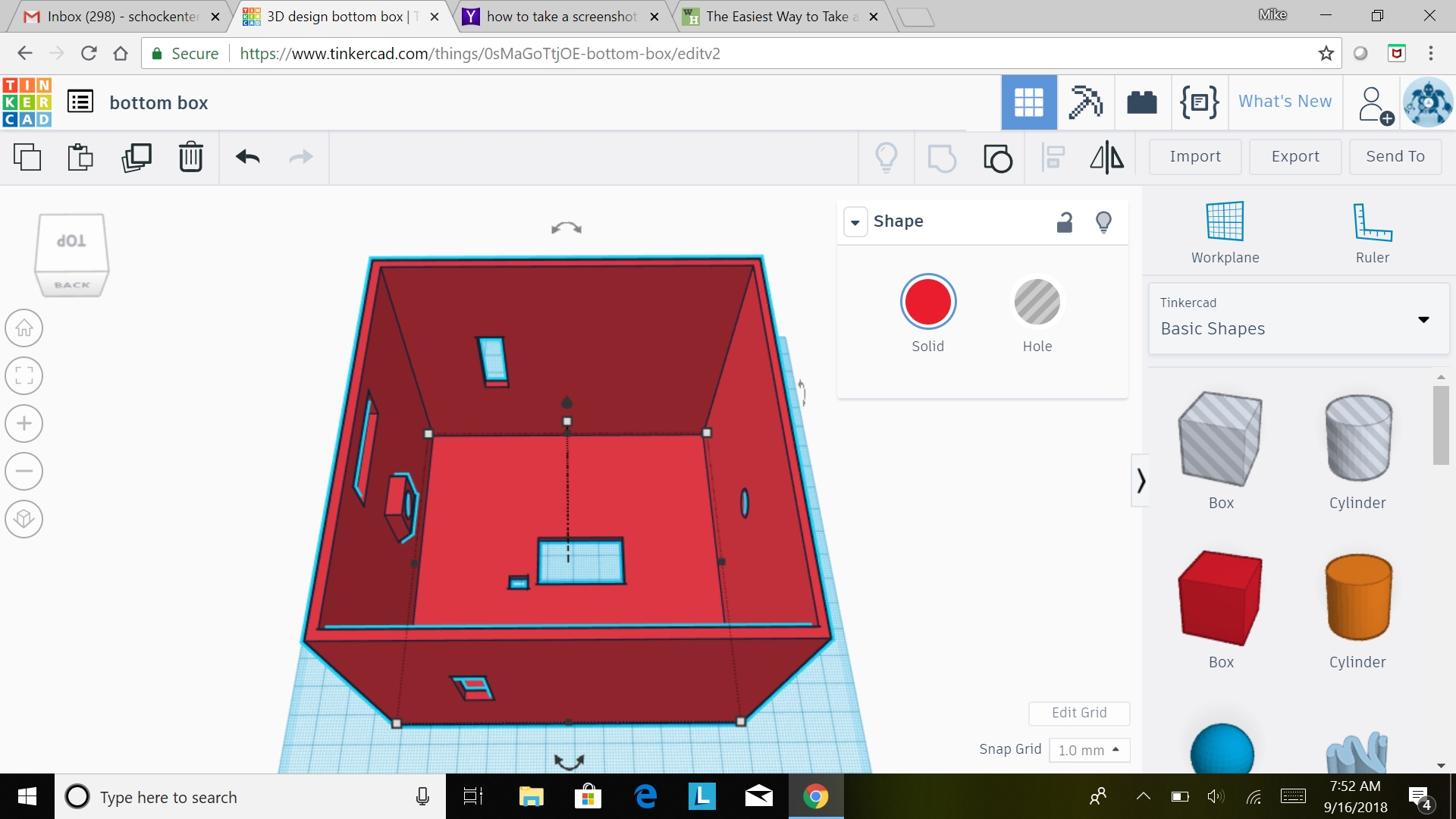This screenshot has height=819, width=1456.
Task: Click the Import button
Action: 1195,156
